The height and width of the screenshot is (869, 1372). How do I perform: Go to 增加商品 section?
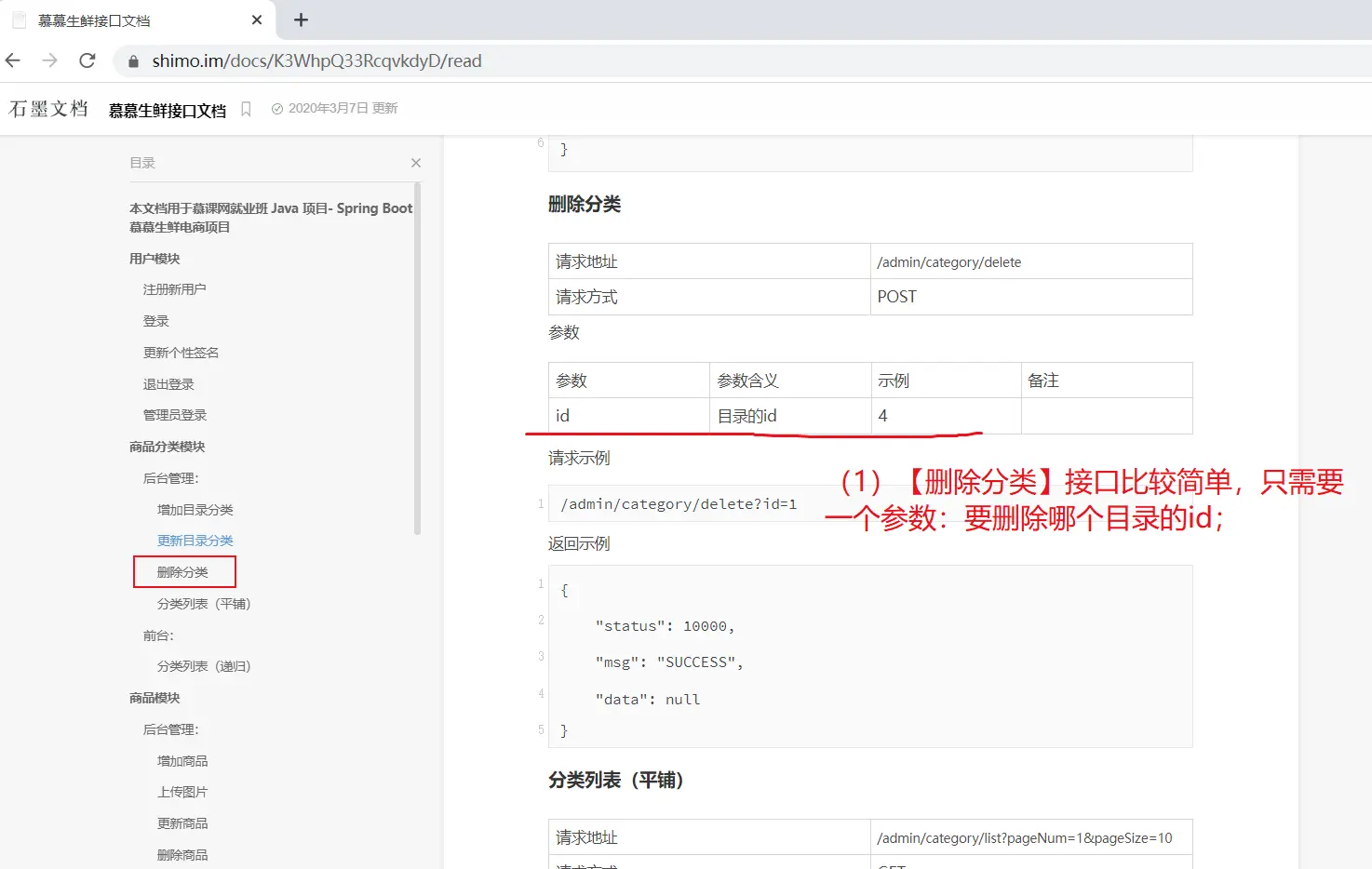tap(182, 761)
